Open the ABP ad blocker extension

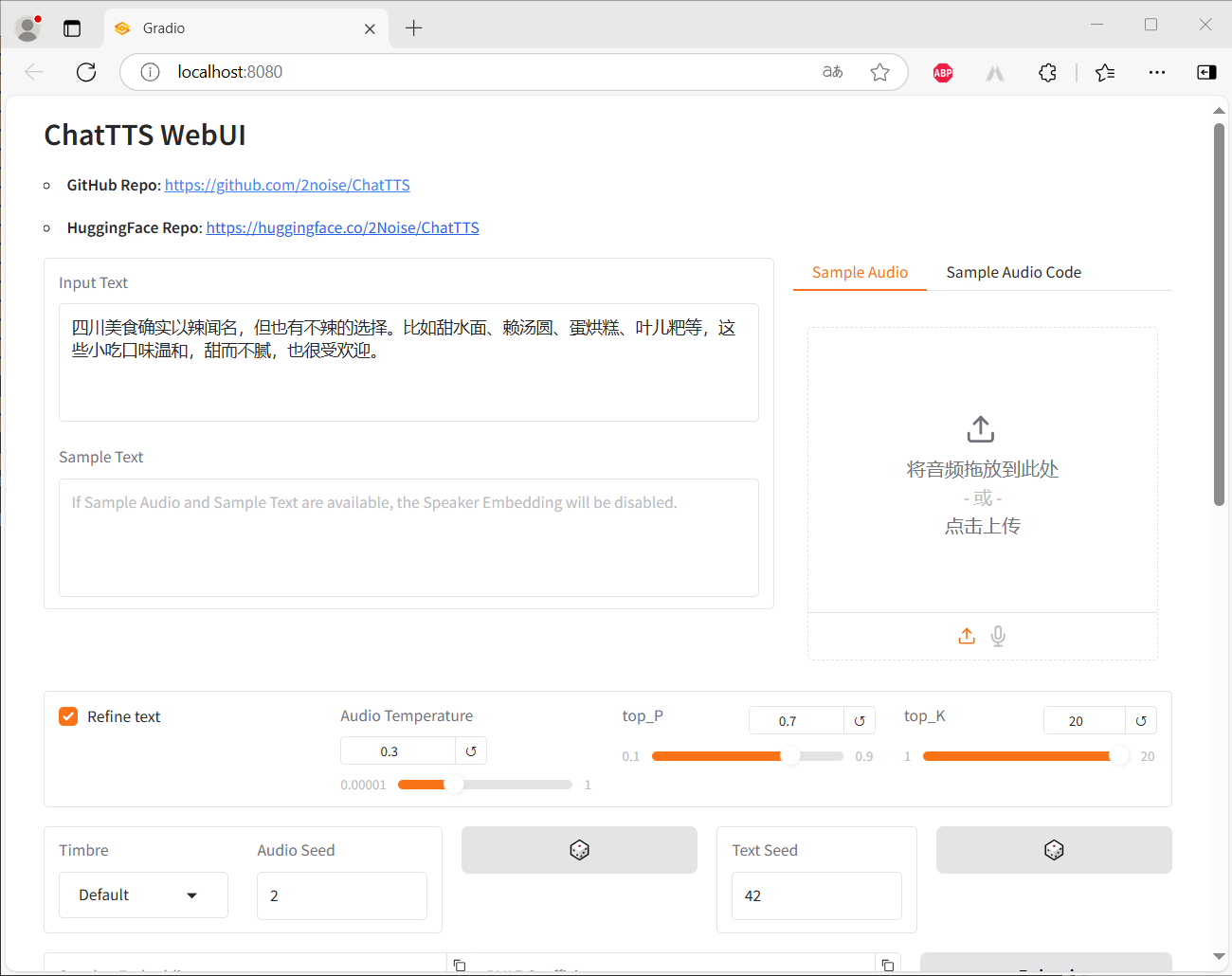(x=943, y=73)
